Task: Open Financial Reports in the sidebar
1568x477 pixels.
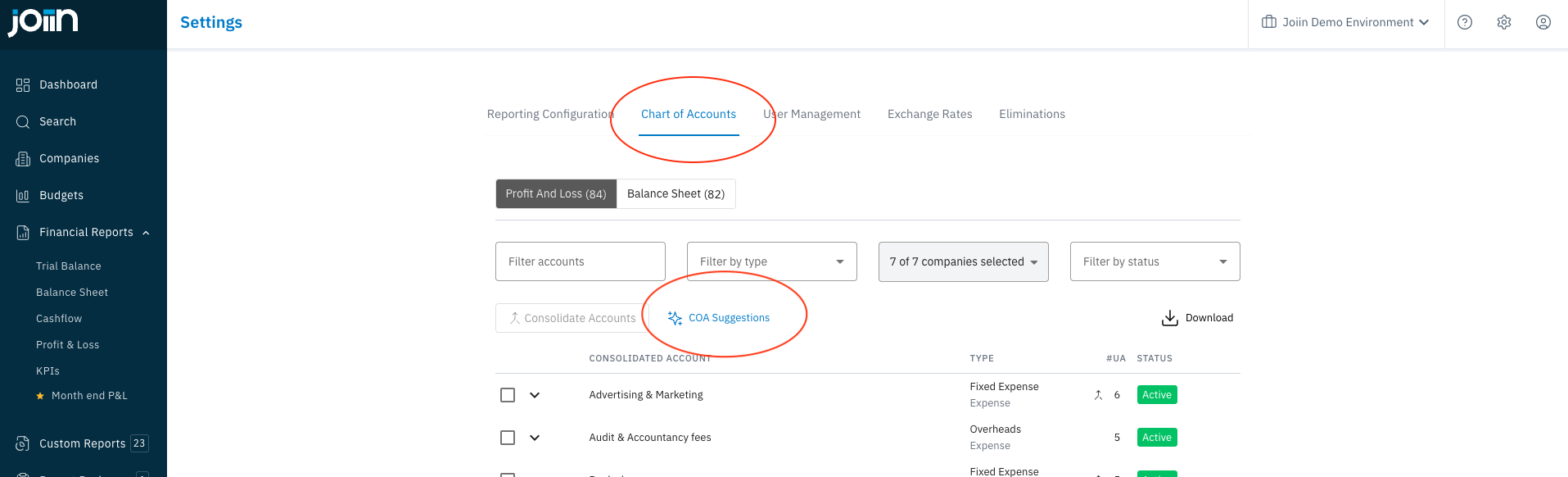Action: coord(86,232)
